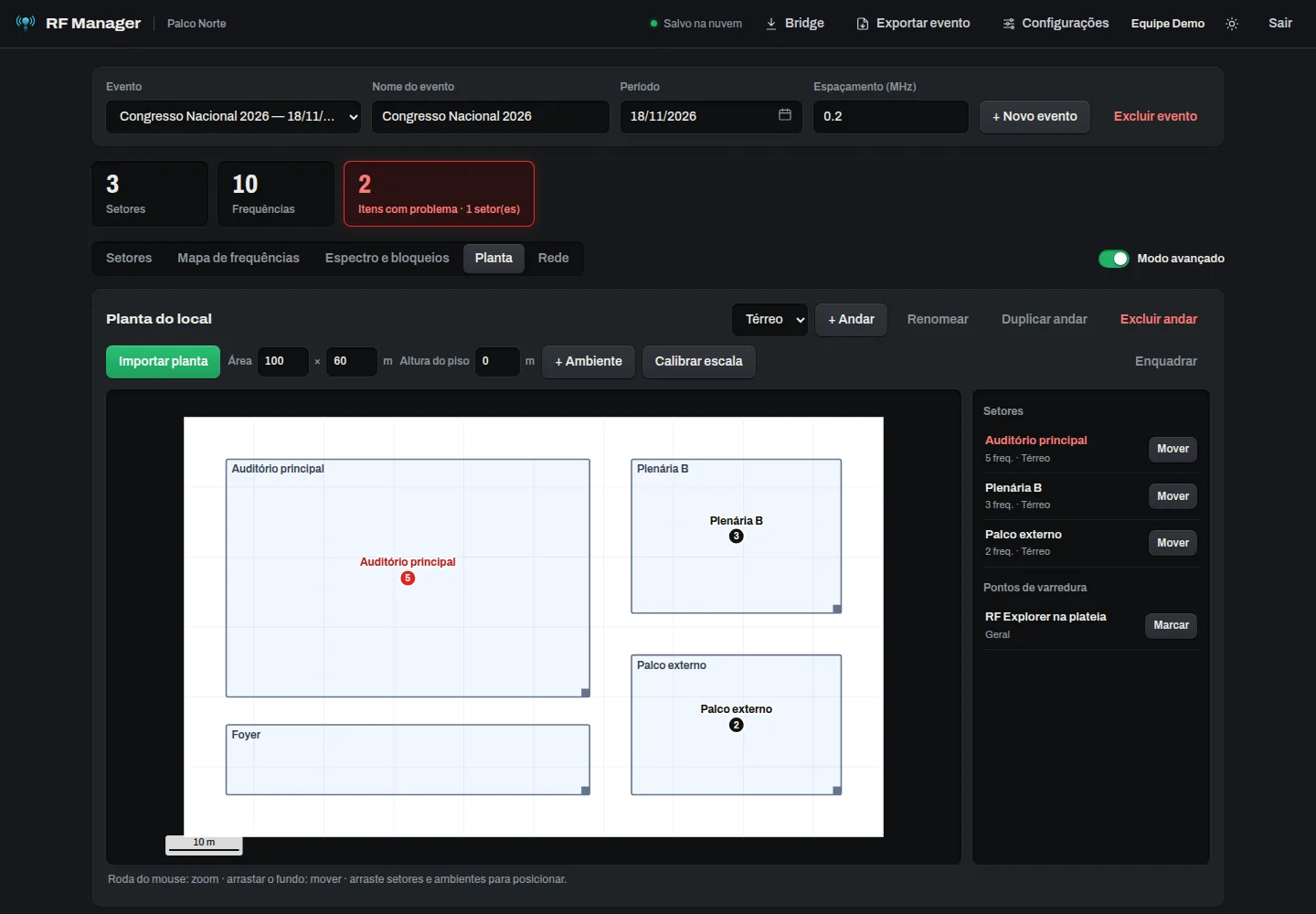Click Marcar for RF Explorer na plateia
1316x914 pixels.
click(x=1171, y=626)
